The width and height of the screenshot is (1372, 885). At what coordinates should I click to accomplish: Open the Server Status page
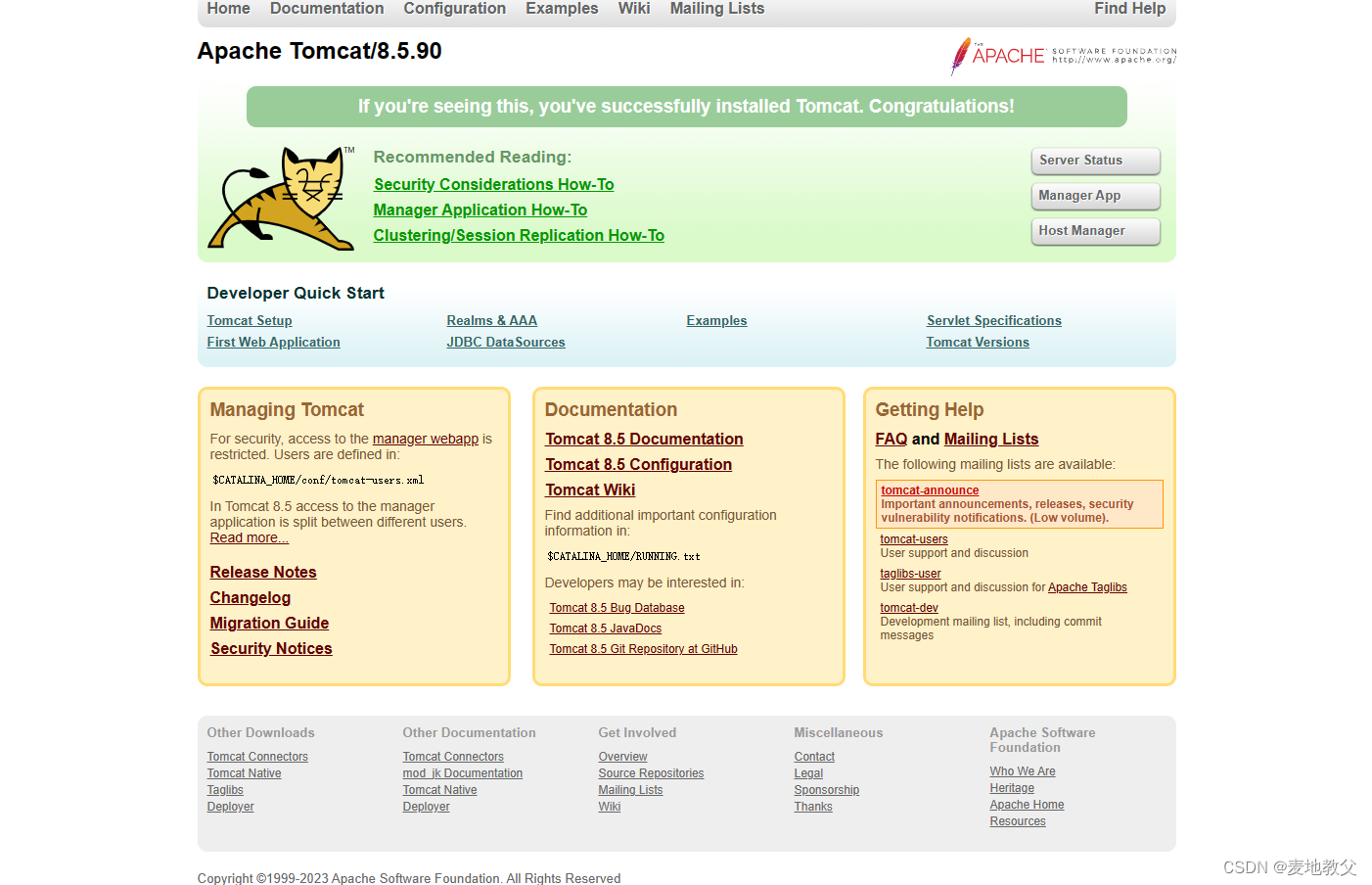click(1095, 161)
